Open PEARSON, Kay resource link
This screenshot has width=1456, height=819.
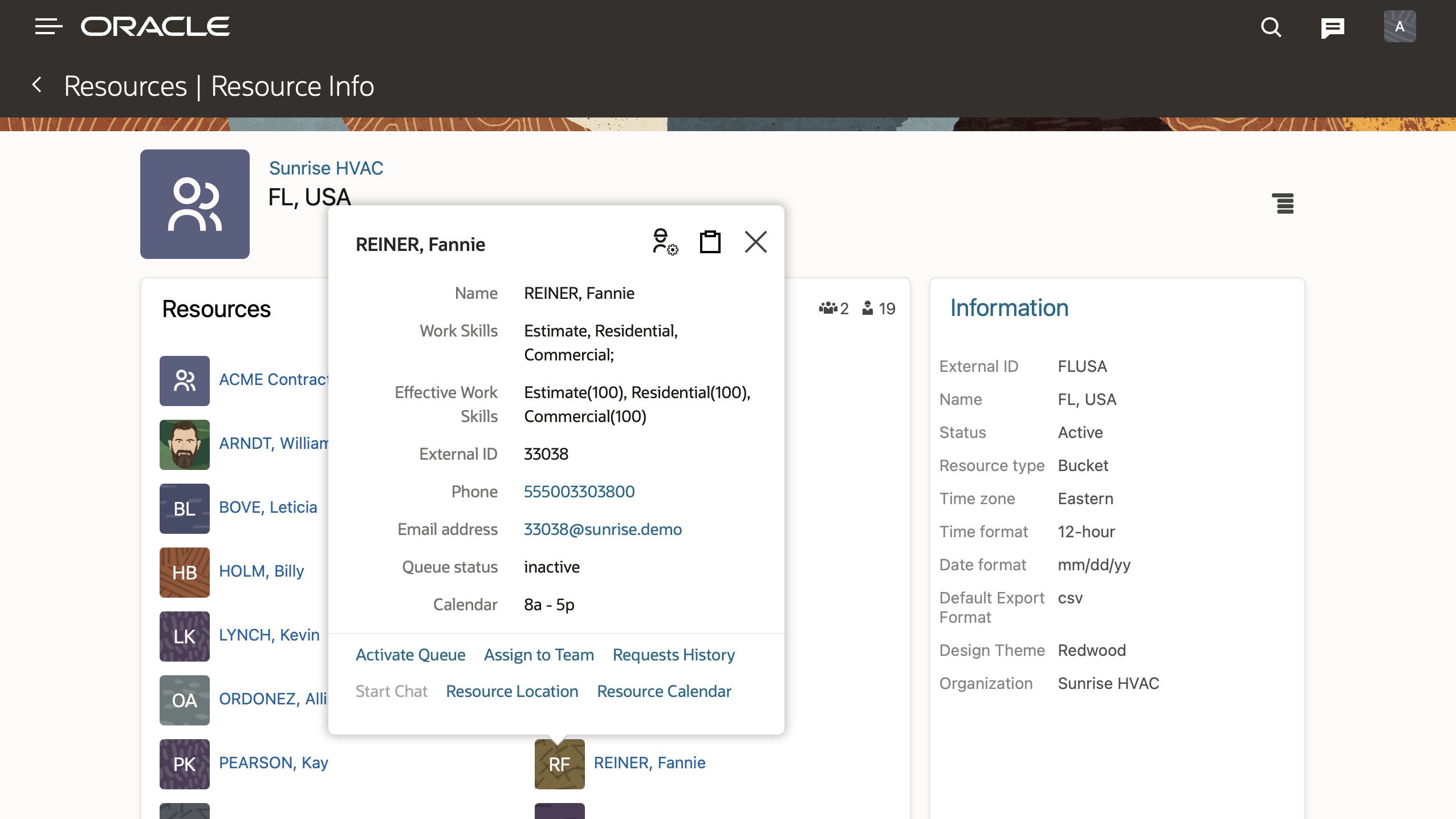coord(274,763)
